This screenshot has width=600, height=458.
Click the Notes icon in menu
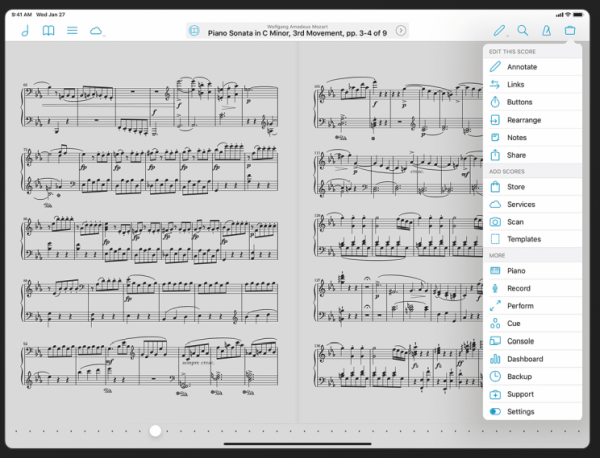coord(495,137)
